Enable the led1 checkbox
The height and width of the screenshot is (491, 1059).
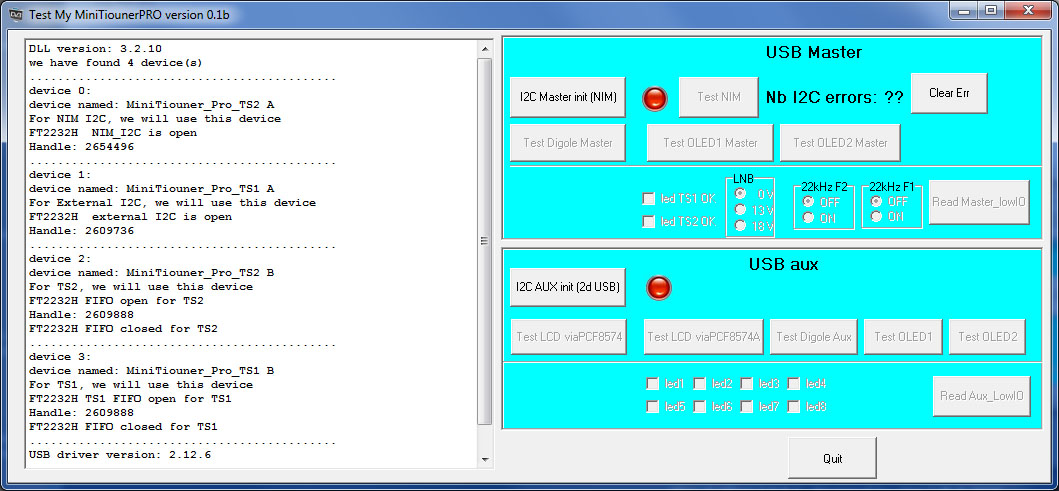[x=653, y=383]
